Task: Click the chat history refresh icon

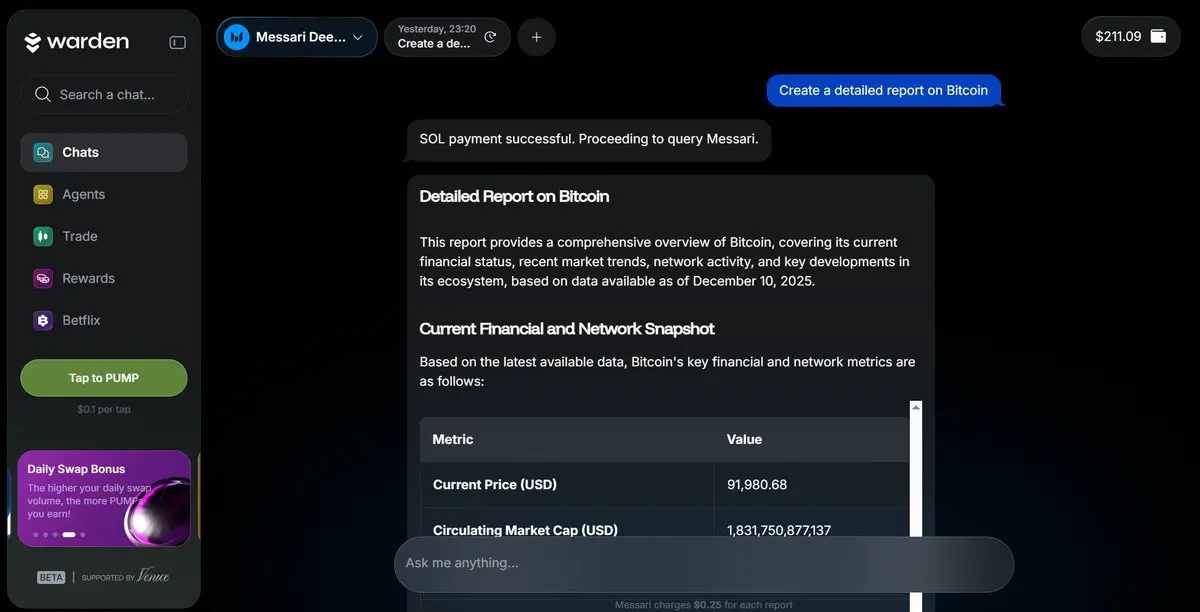Action: point(490,37)
